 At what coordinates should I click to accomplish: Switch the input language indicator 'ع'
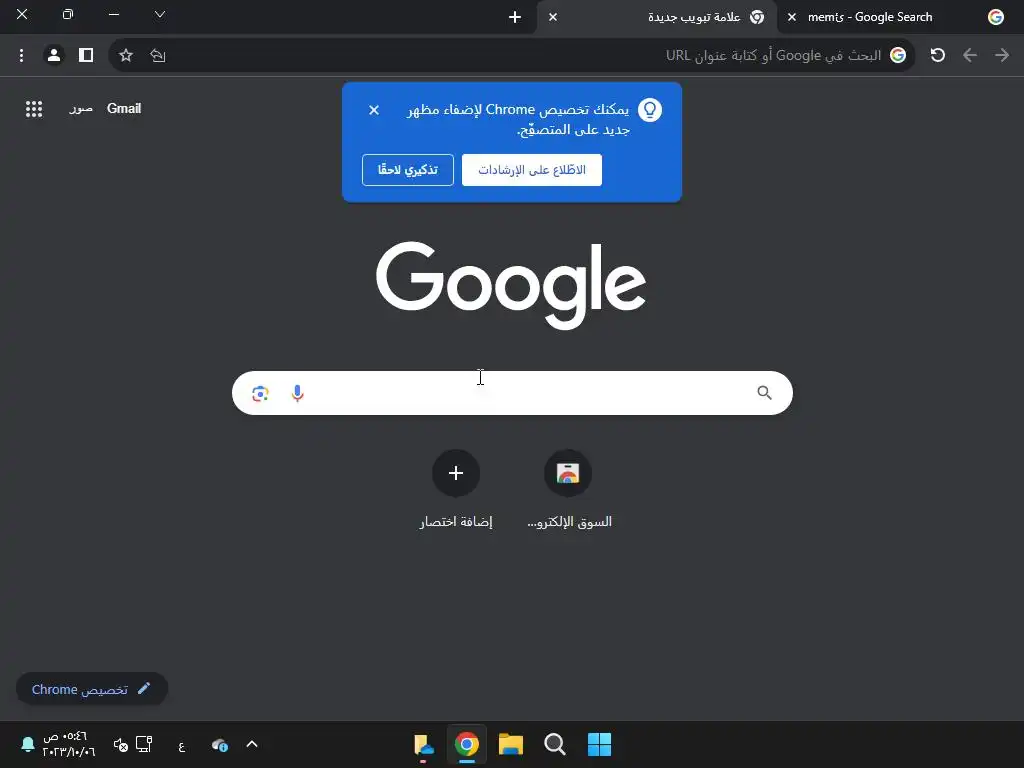coord(182,745)
